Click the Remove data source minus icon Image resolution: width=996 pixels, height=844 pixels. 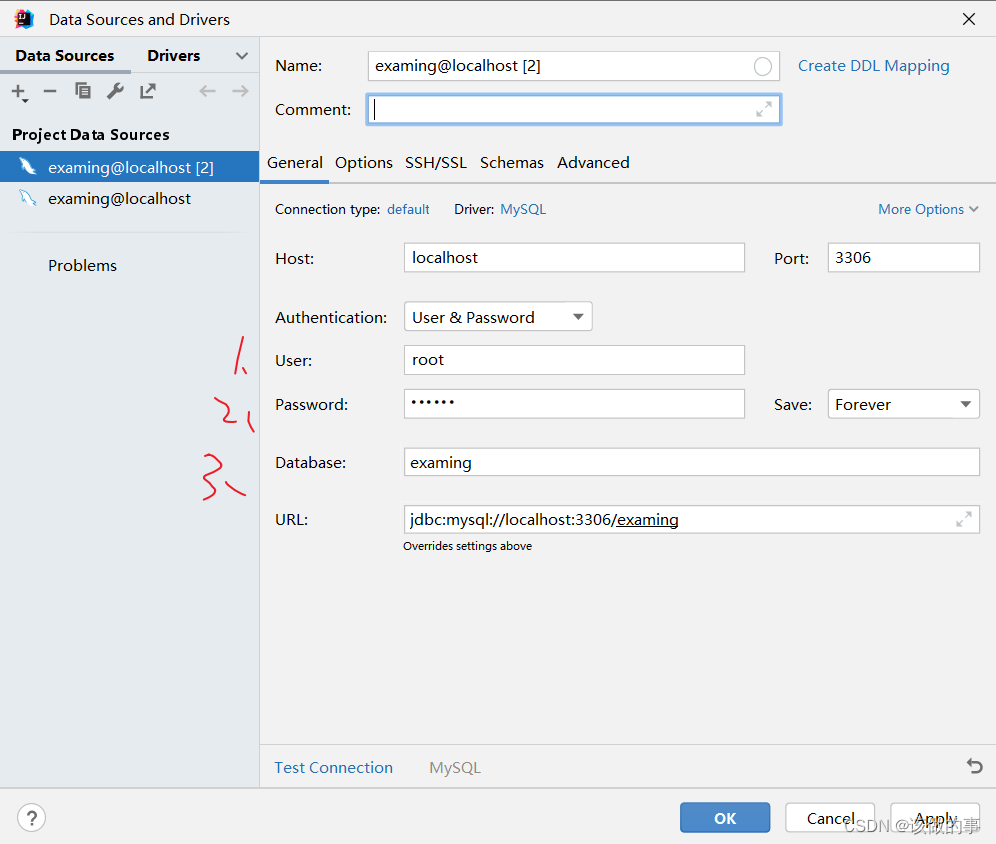tap(50, 91)
